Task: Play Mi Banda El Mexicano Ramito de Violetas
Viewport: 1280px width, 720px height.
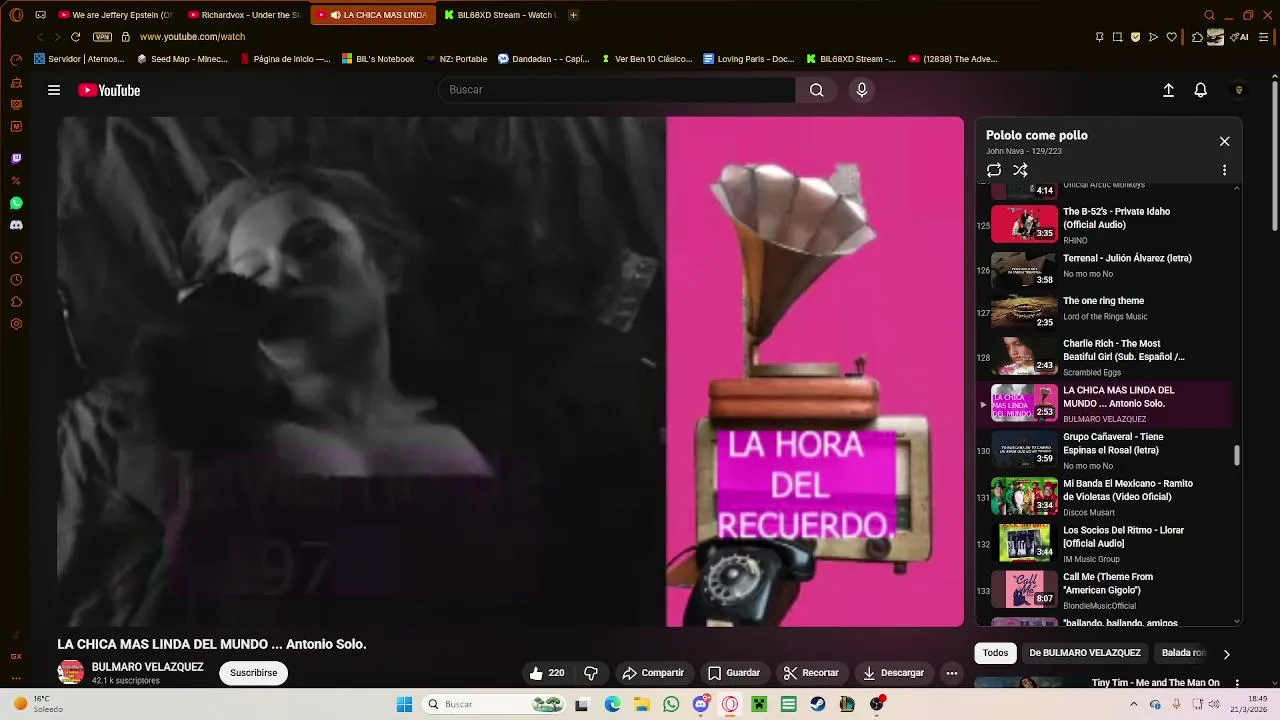Action: tap(1107, 497)
